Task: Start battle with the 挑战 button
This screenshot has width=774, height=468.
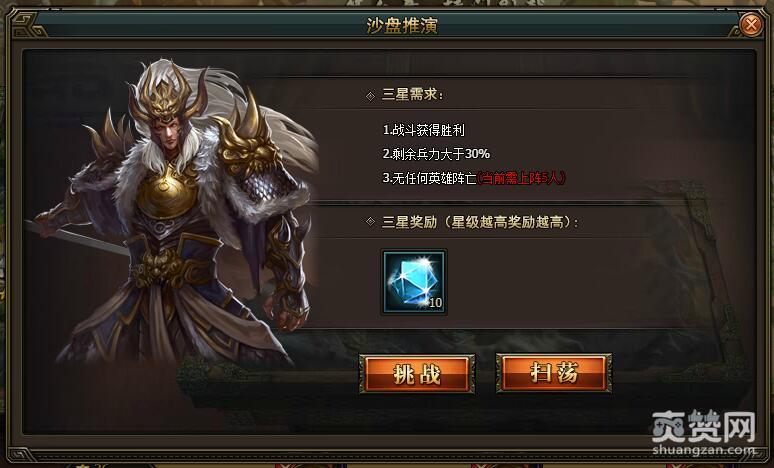Action: coord(417,374)
